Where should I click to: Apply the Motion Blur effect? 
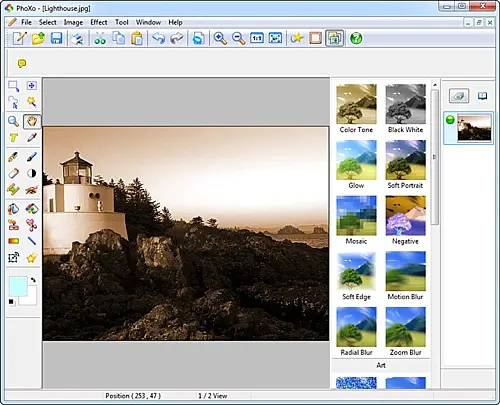(405, 276)
